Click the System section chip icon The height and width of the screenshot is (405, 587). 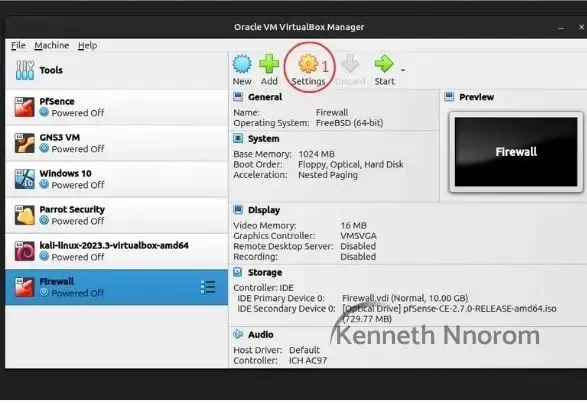click(x=238, y=138)
